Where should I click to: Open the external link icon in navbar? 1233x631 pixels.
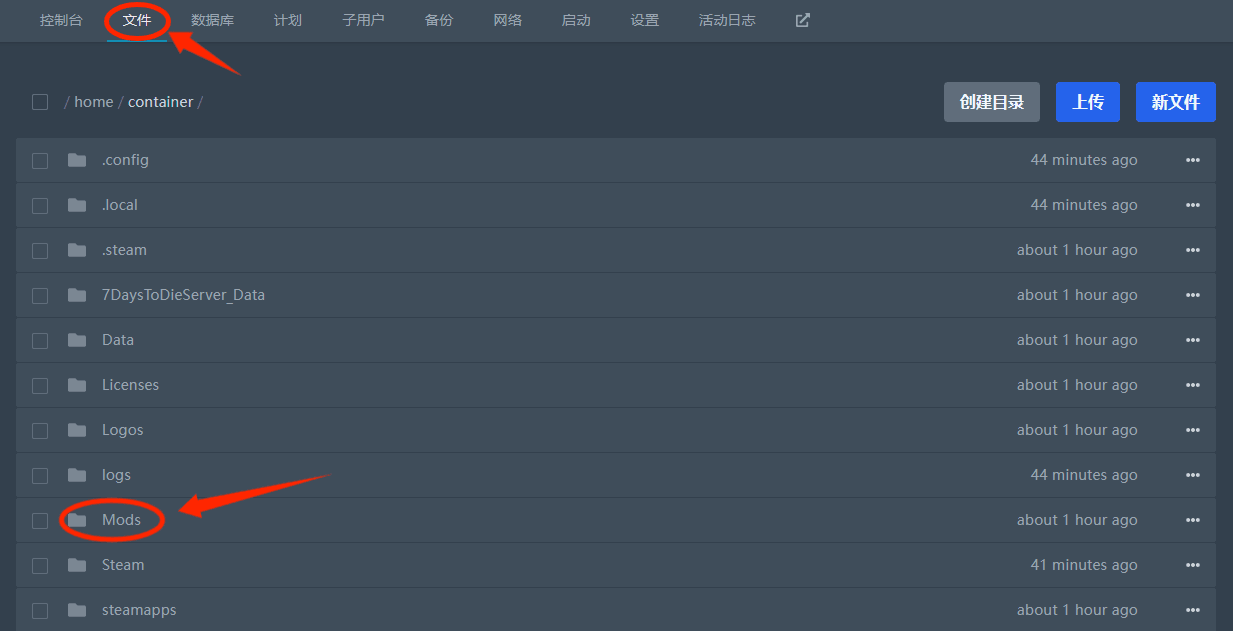click(x=802, y=20)
